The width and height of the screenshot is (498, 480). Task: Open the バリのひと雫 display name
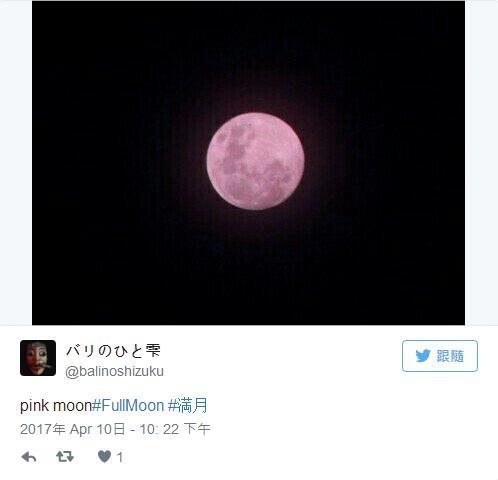(x=113, y=351)
